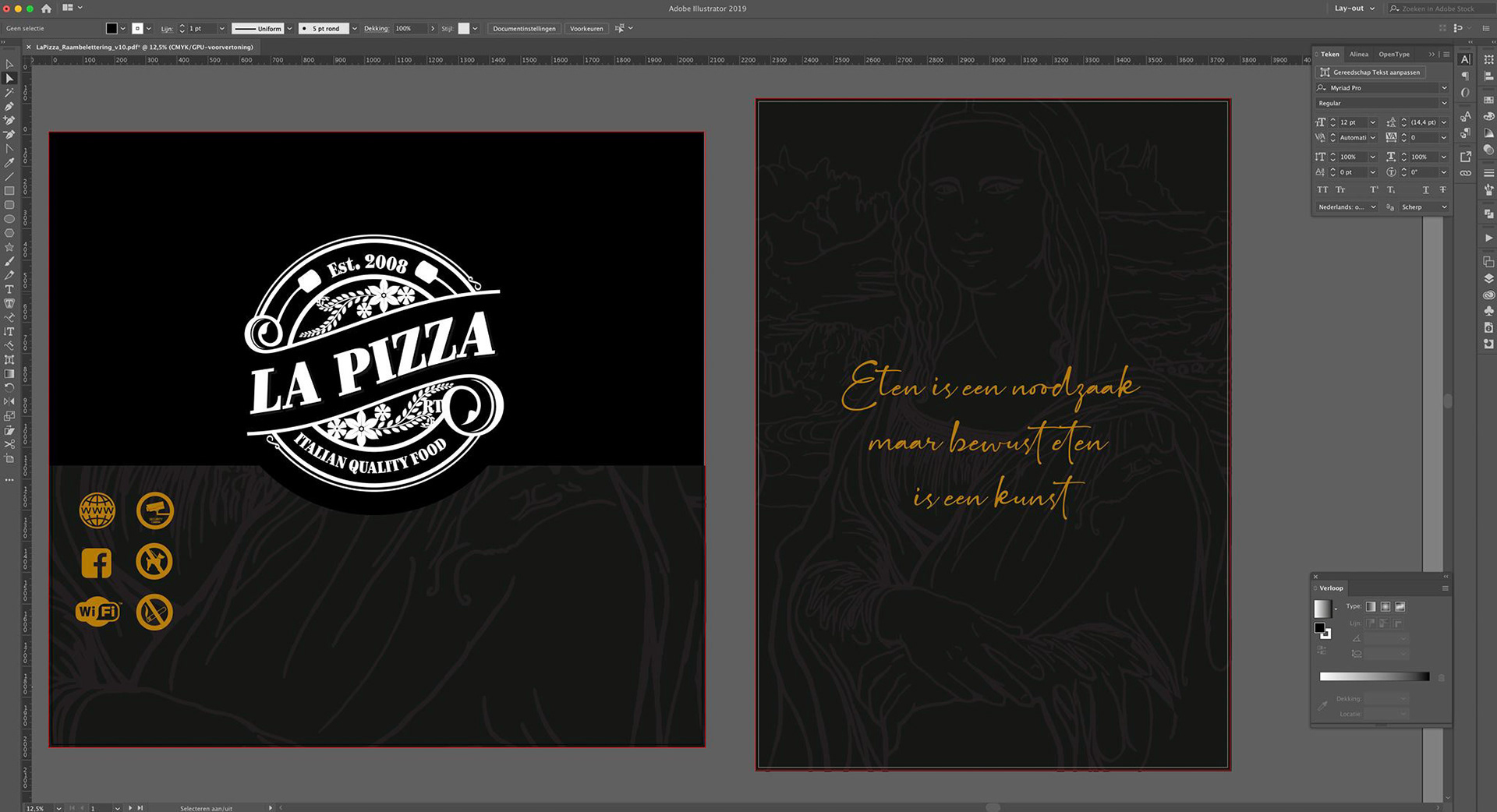1497x812 pixels.
Task: Open the Regular font style dropdown
Action: [1444, 103]
